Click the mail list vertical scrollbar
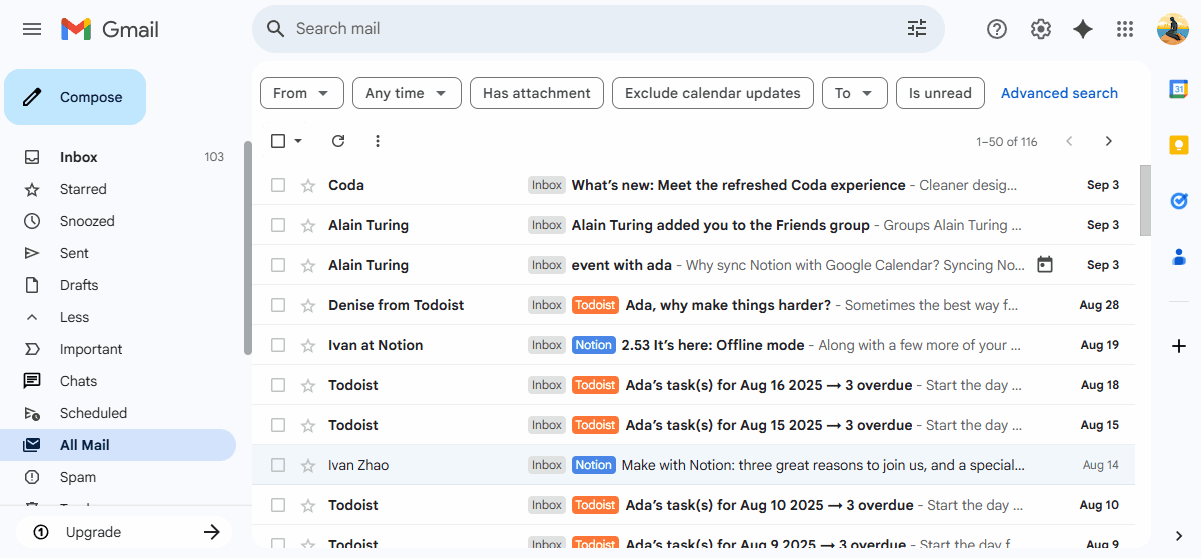The height and width of the screenshot is (558, 1201). (x=1145, y=200)
